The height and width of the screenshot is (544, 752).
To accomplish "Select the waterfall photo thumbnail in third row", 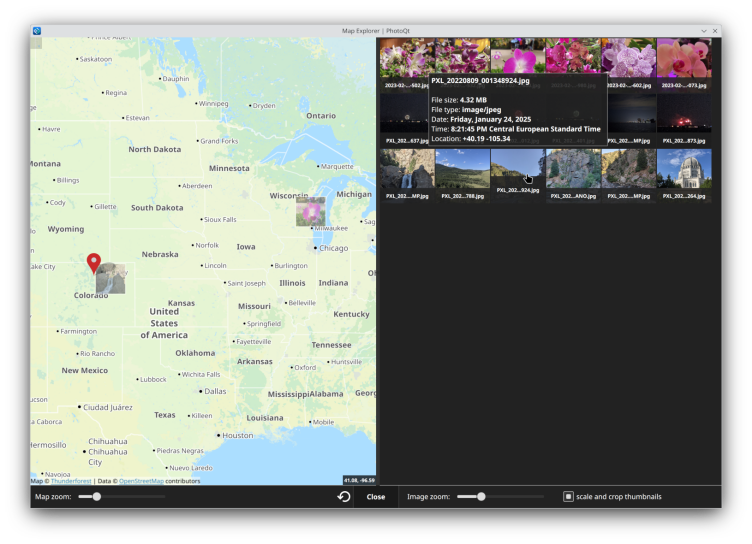I will point(407,169).
